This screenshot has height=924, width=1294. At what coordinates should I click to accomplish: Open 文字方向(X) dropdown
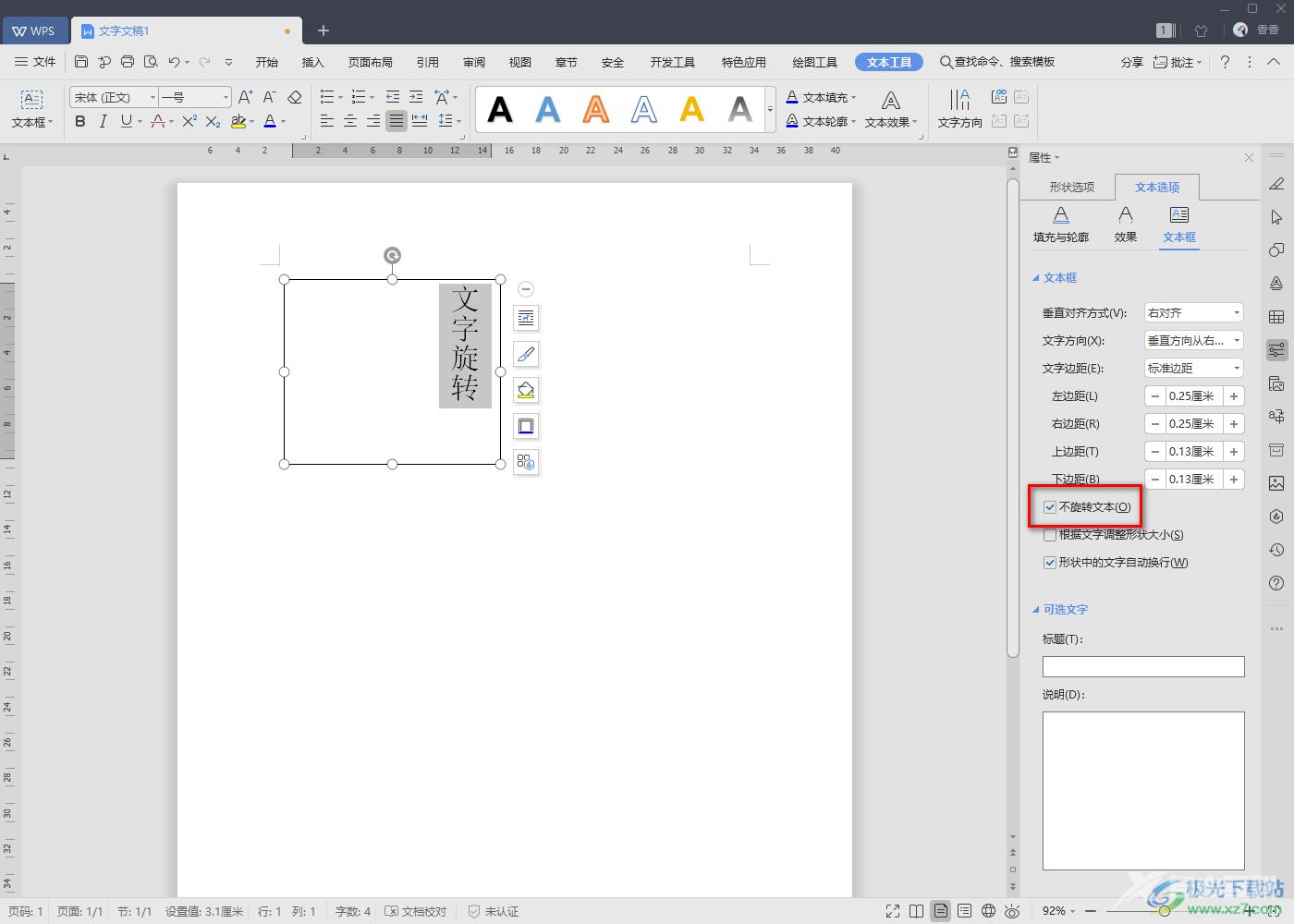click(1194, 341)
